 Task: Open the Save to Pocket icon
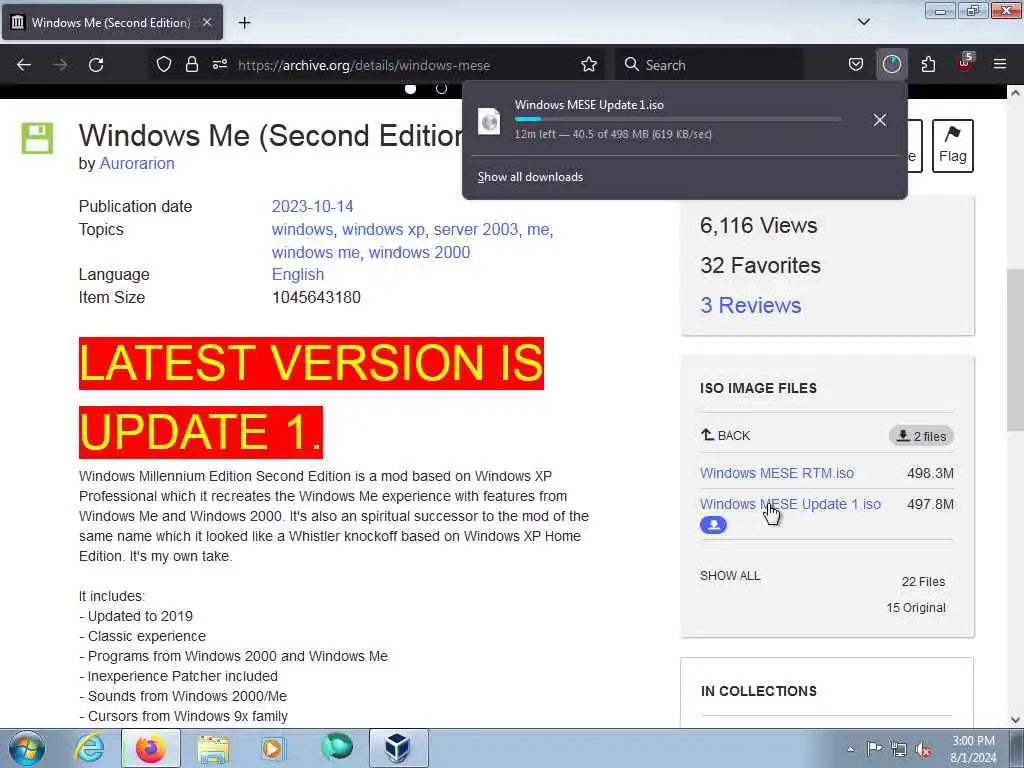click(x=856, y=65)
